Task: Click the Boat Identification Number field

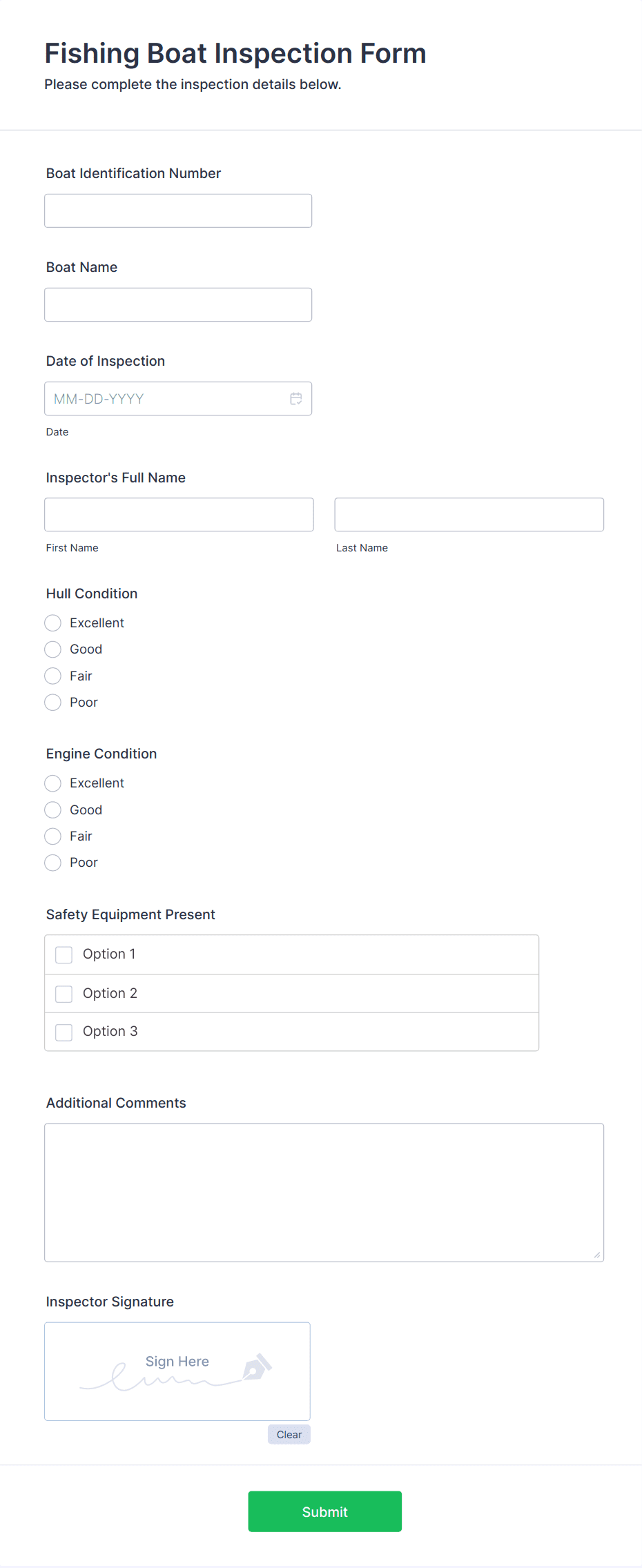Action: point(178,210)
